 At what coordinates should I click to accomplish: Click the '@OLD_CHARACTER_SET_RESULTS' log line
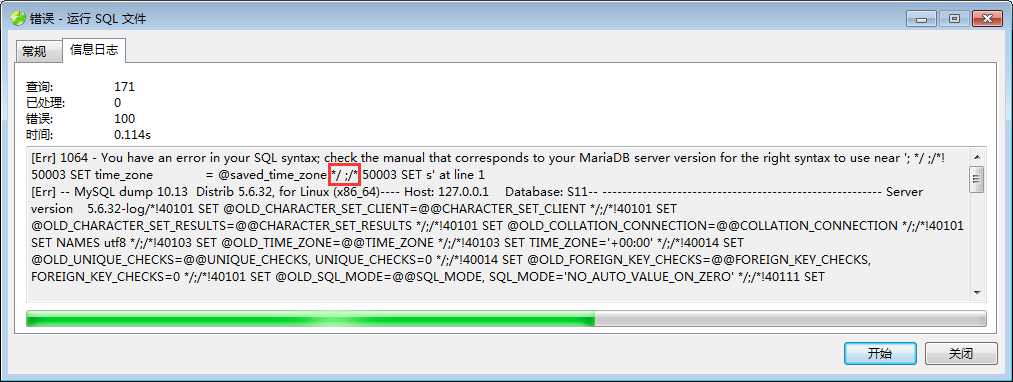(497, 226)
